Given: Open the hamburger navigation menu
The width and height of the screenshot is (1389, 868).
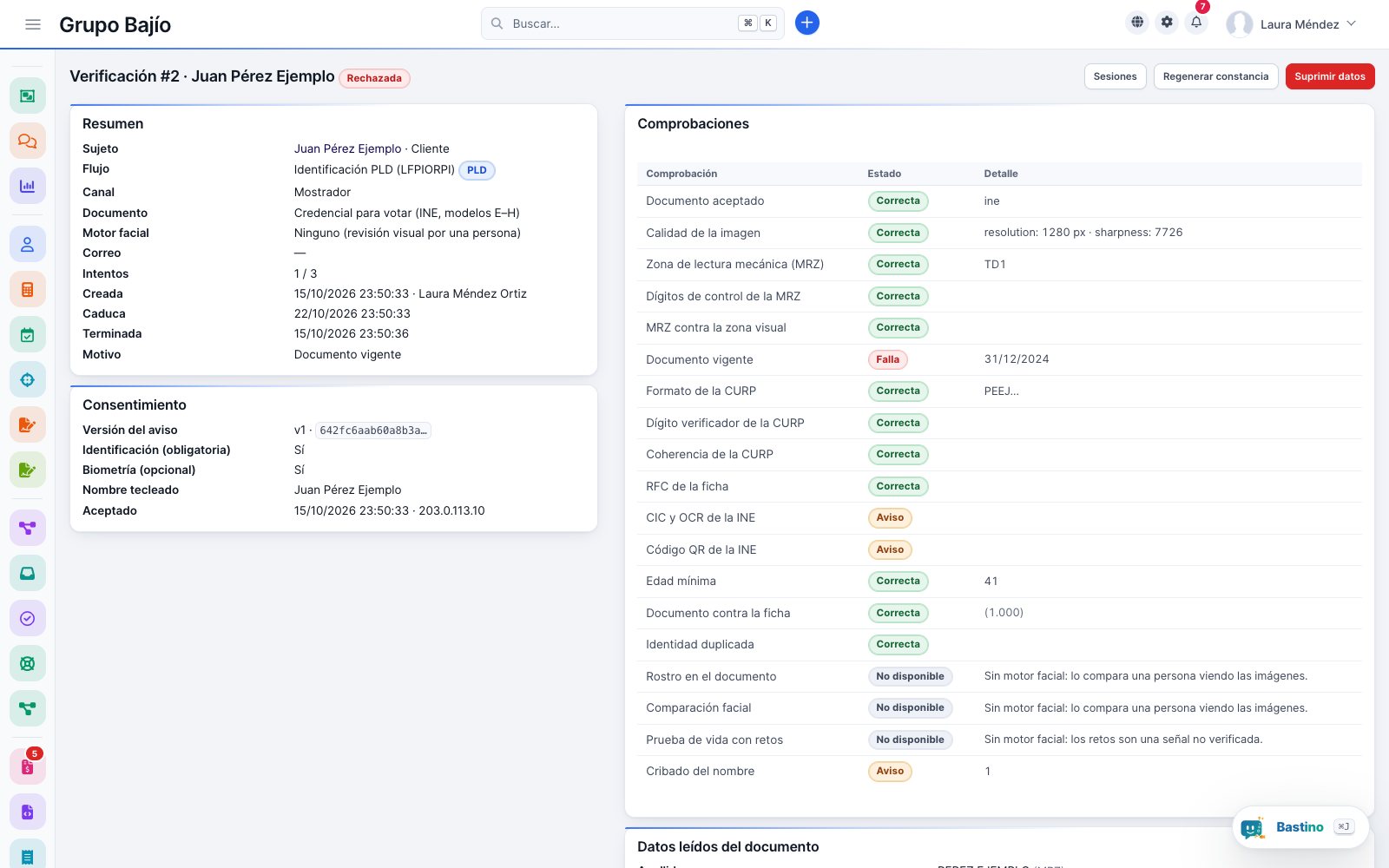Looking at the screenshot, I should pos(33,24).
